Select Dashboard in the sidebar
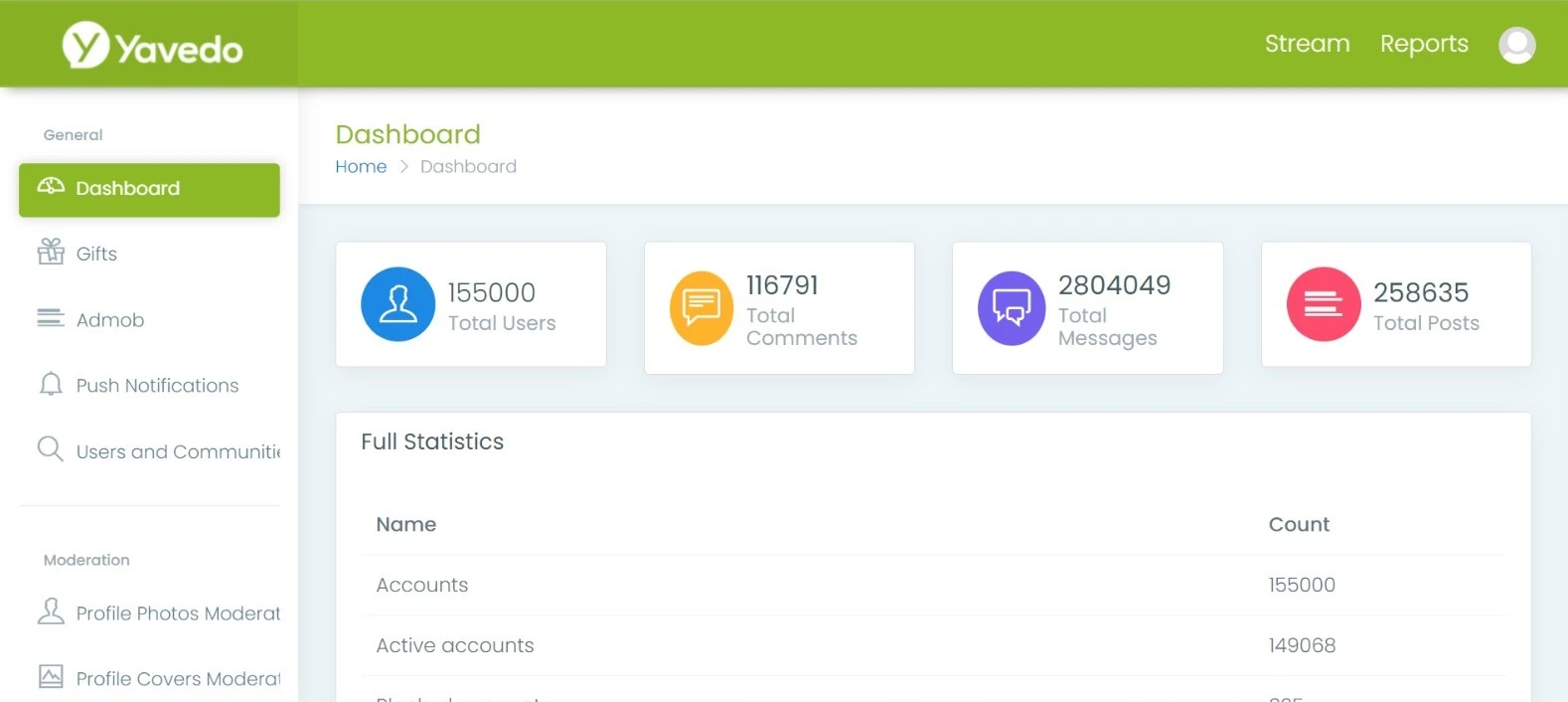 click(x=149, y=189)
